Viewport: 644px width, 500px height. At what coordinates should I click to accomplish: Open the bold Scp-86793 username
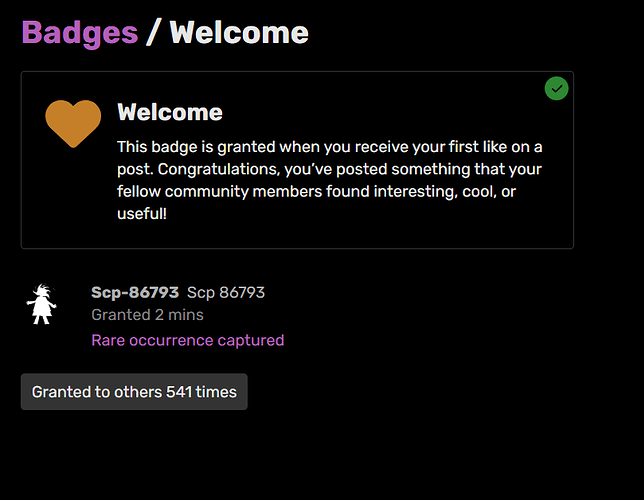tap(135, 293)
